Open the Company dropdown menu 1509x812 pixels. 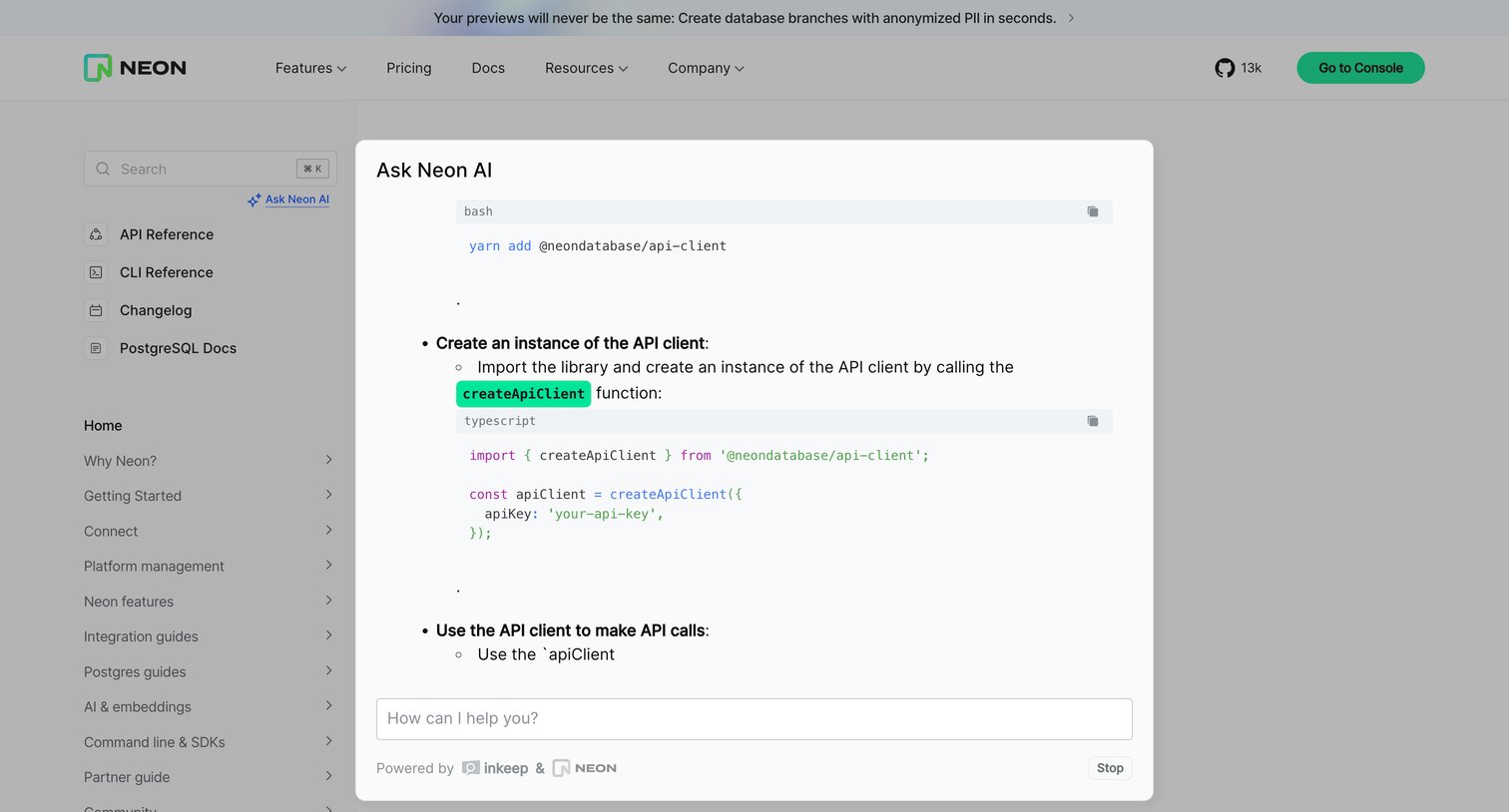click(706, 68)
